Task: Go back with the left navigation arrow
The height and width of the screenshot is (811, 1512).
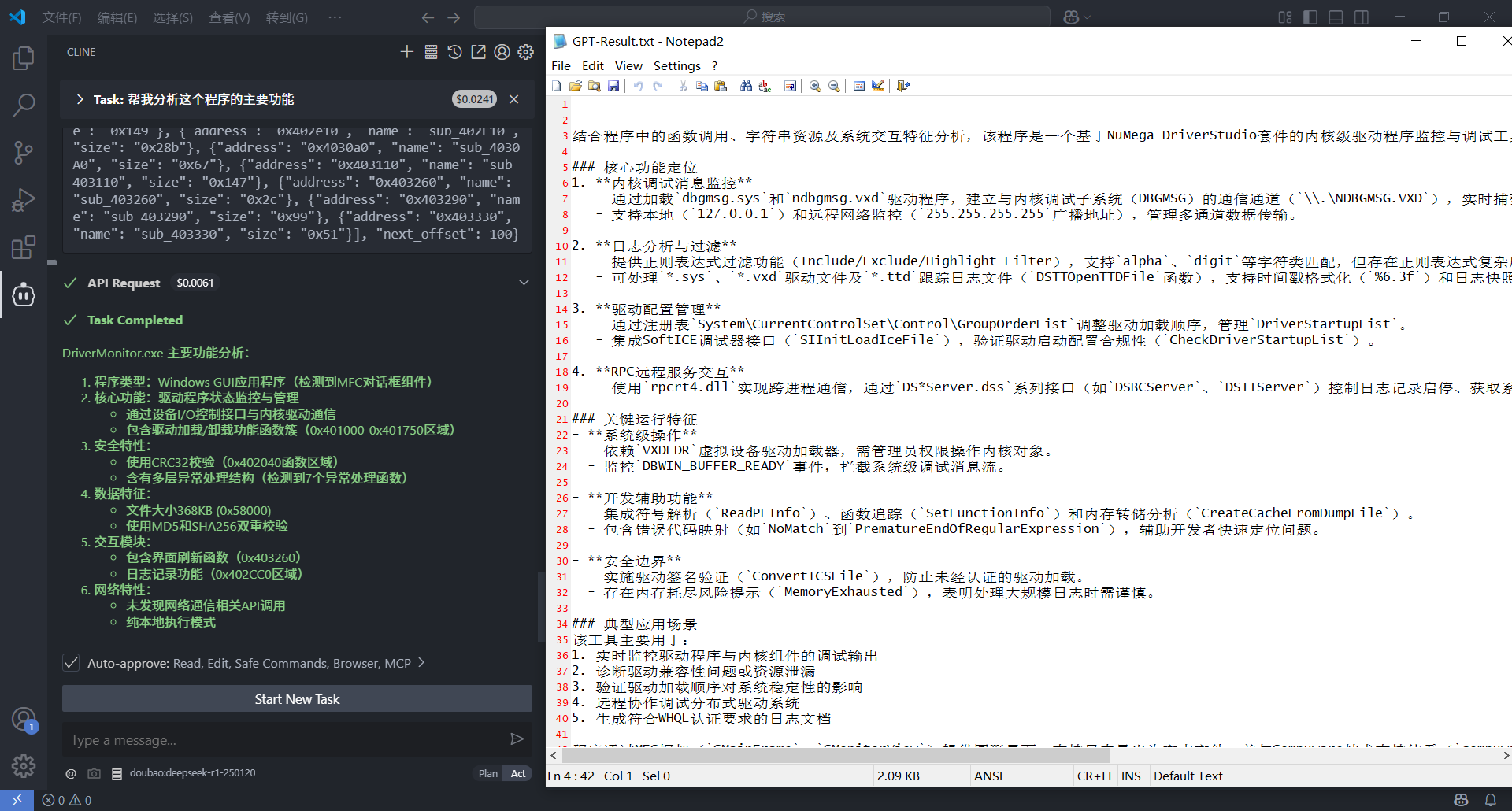Action: pos(428,17)
